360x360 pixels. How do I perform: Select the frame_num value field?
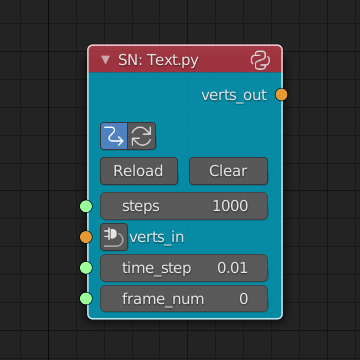point(184,299)
